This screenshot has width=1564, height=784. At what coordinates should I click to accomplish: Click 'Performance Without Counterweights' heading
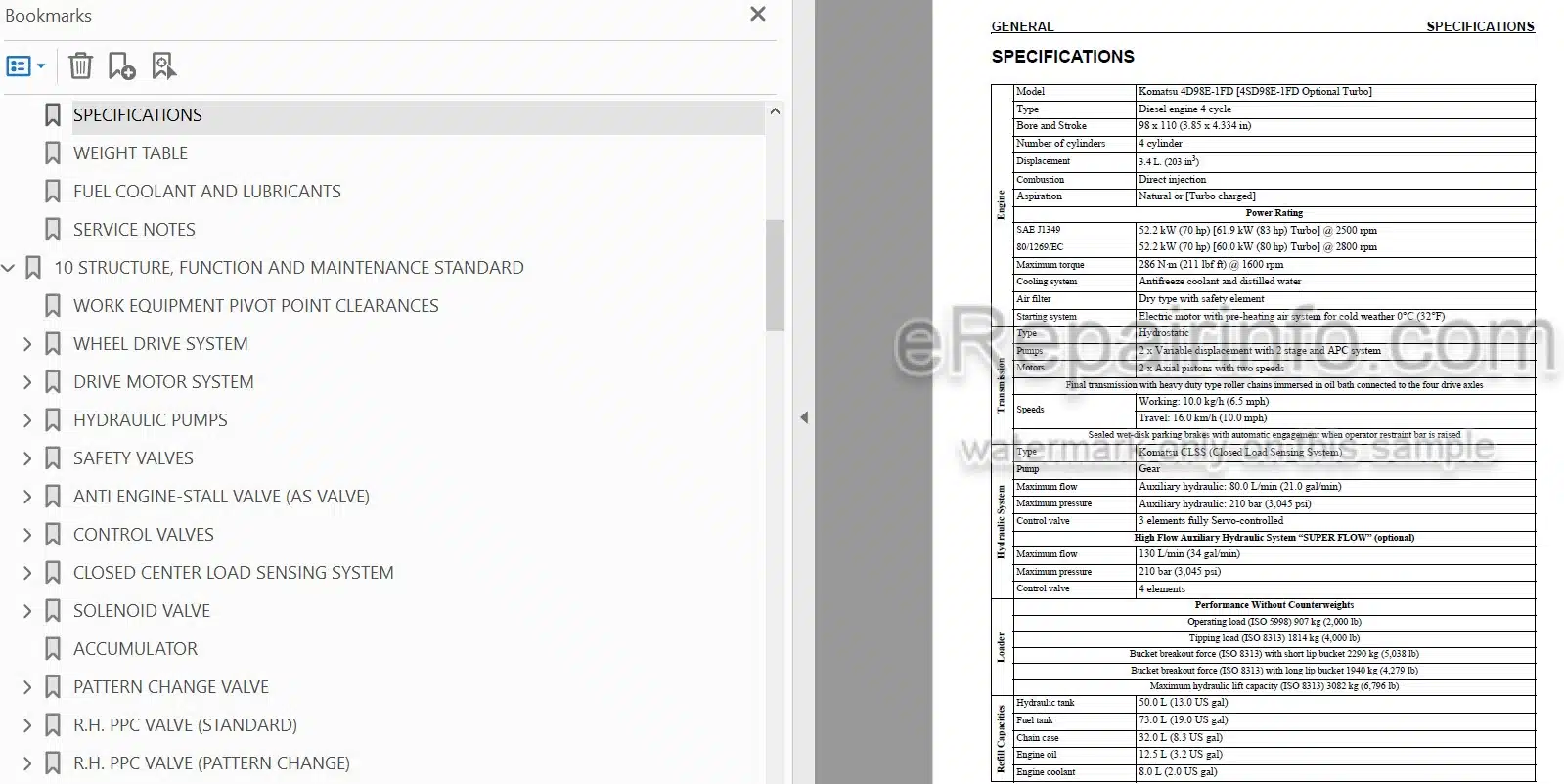[x=1274, y=605]
